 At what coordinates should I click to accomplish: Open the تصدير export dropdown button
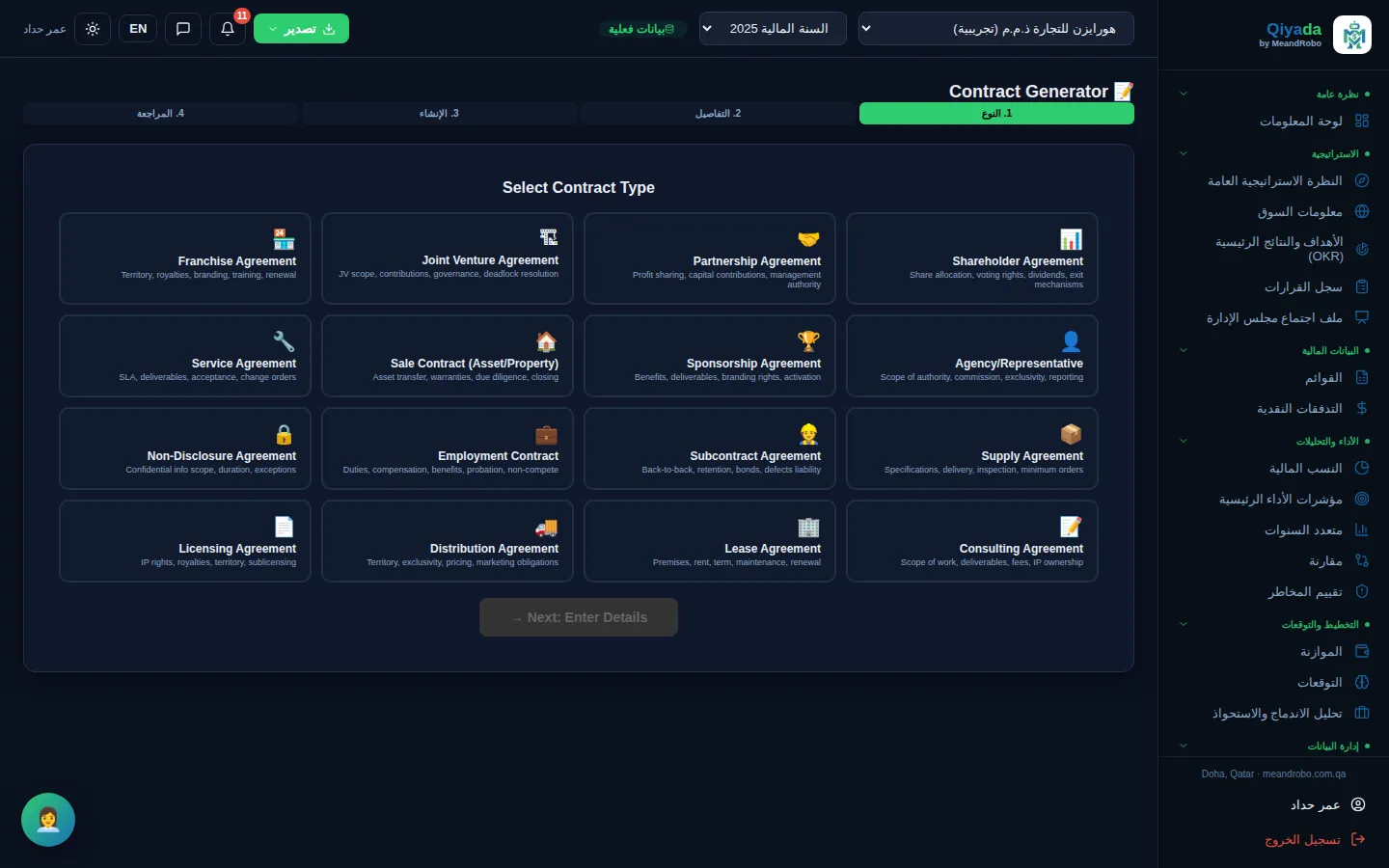(301, 29)
